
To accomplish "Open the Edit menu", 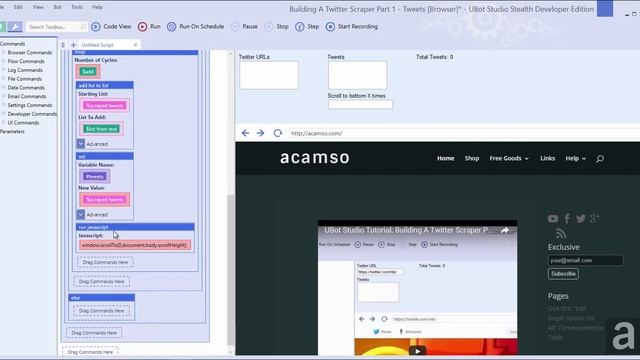I will coord(18,7).
